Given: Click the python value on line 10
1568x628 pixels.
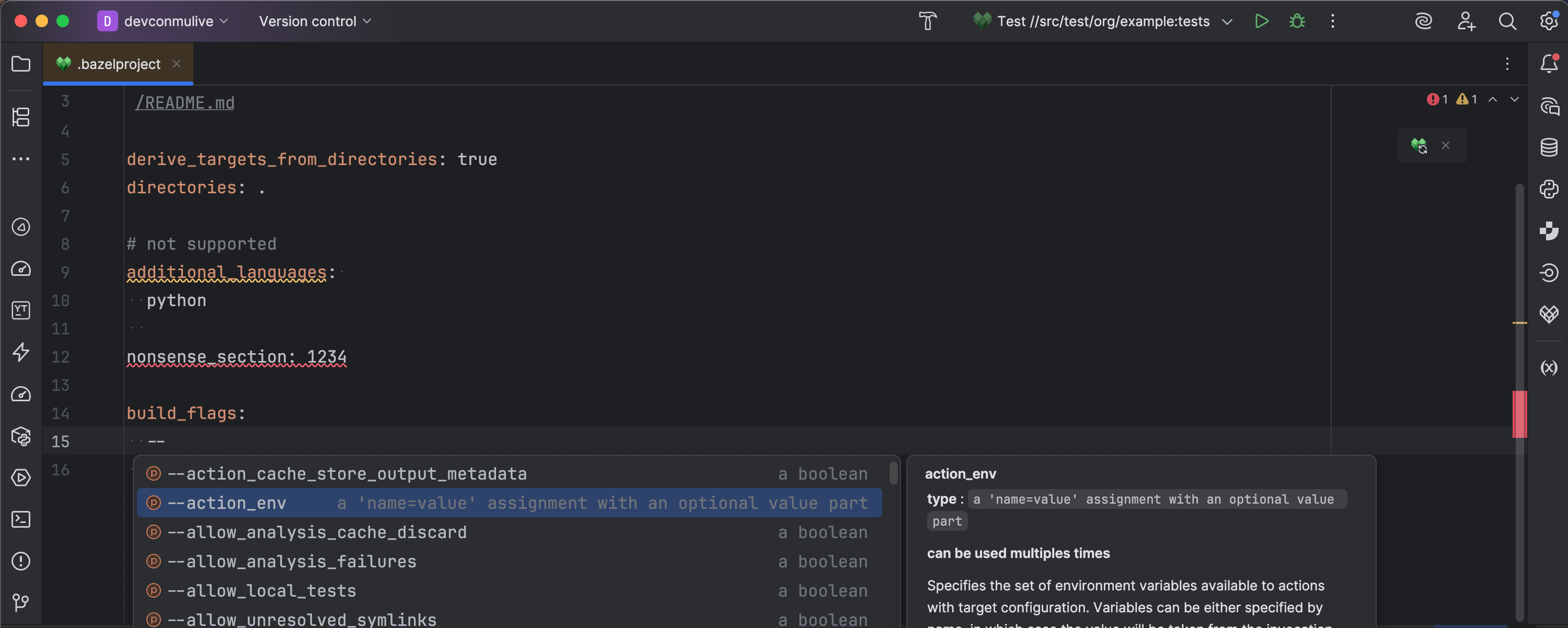Looking at the screenshot, I should [x=177, y=300].
